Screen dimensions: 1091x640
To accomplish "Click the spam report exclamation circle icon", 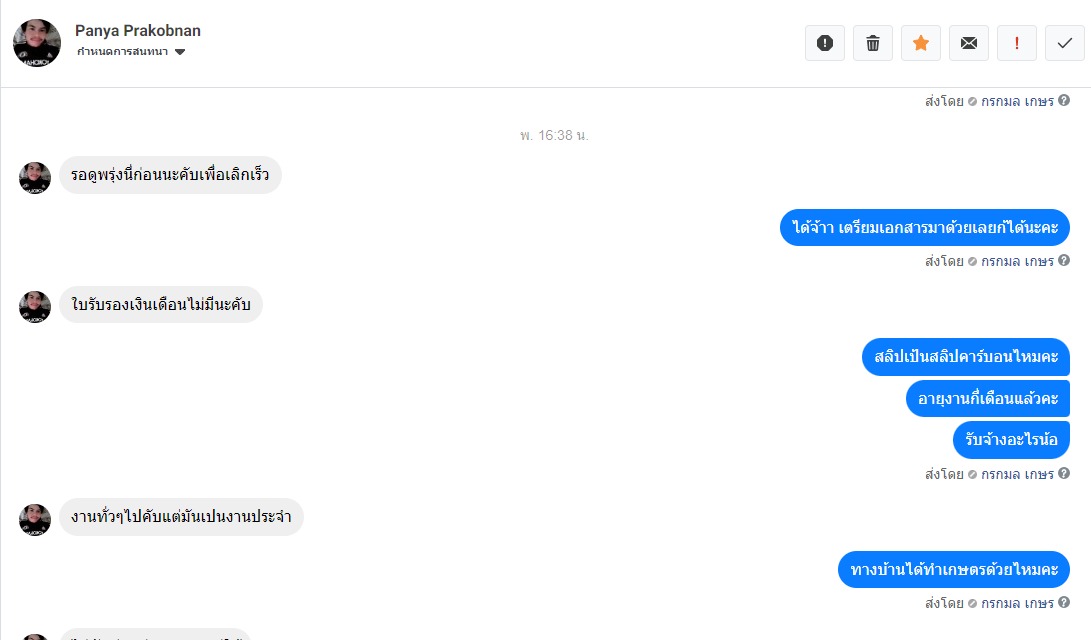I will (x=825, y=43).
